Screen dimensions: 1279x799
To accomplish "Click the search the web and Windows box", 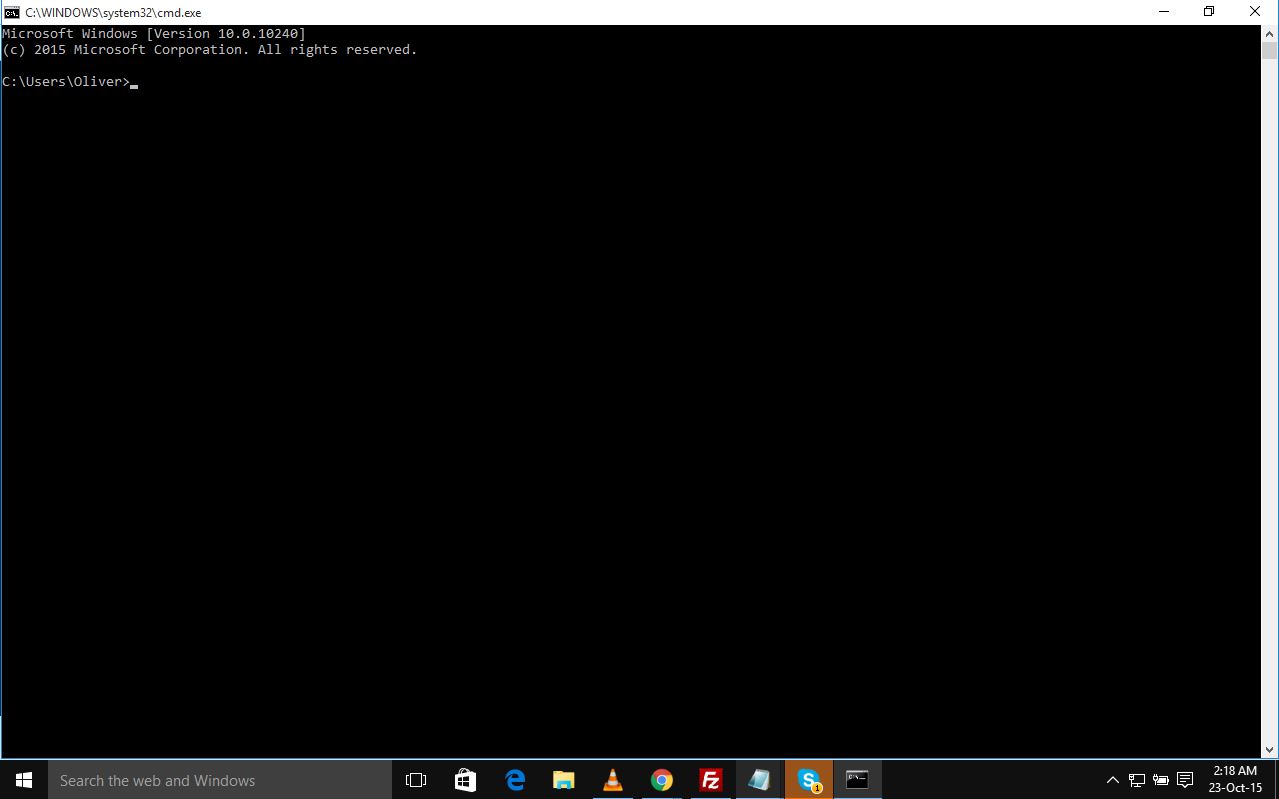I will [x=220, y=779].
